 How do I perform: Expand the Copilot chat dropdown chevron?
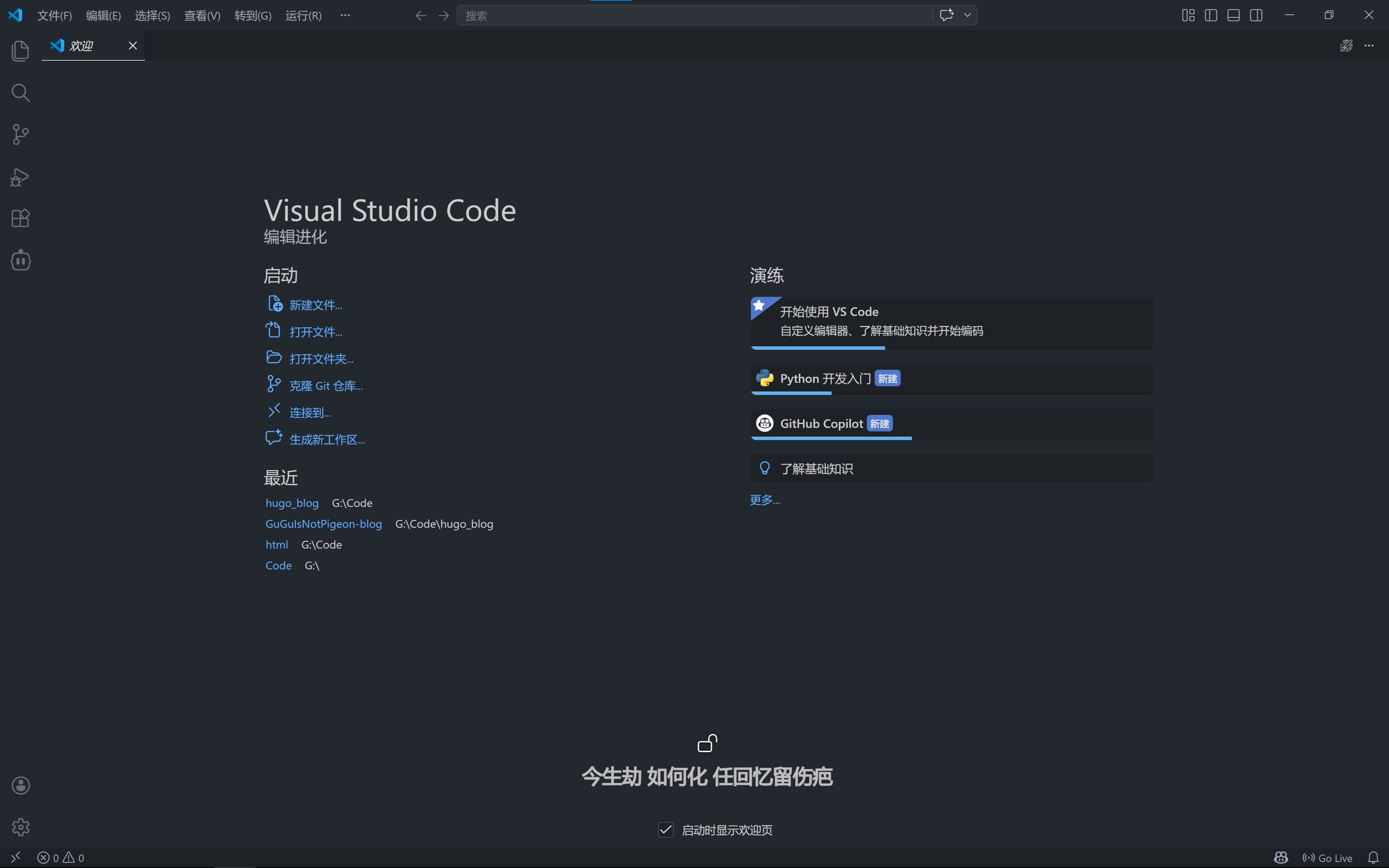tap(967, 15)
